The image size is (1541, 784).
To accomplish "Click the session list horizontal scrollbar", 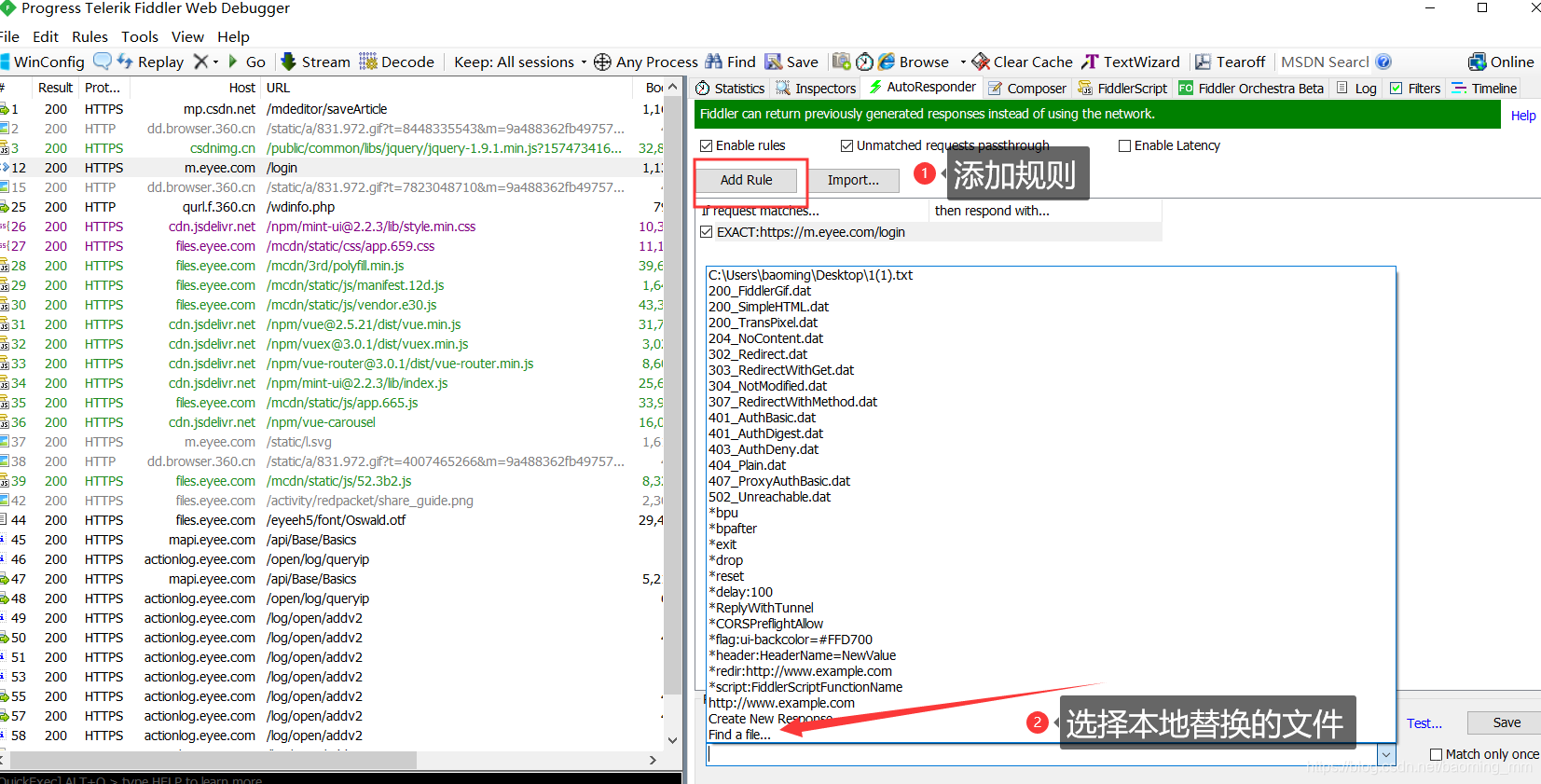I will (x=329, y=760).
